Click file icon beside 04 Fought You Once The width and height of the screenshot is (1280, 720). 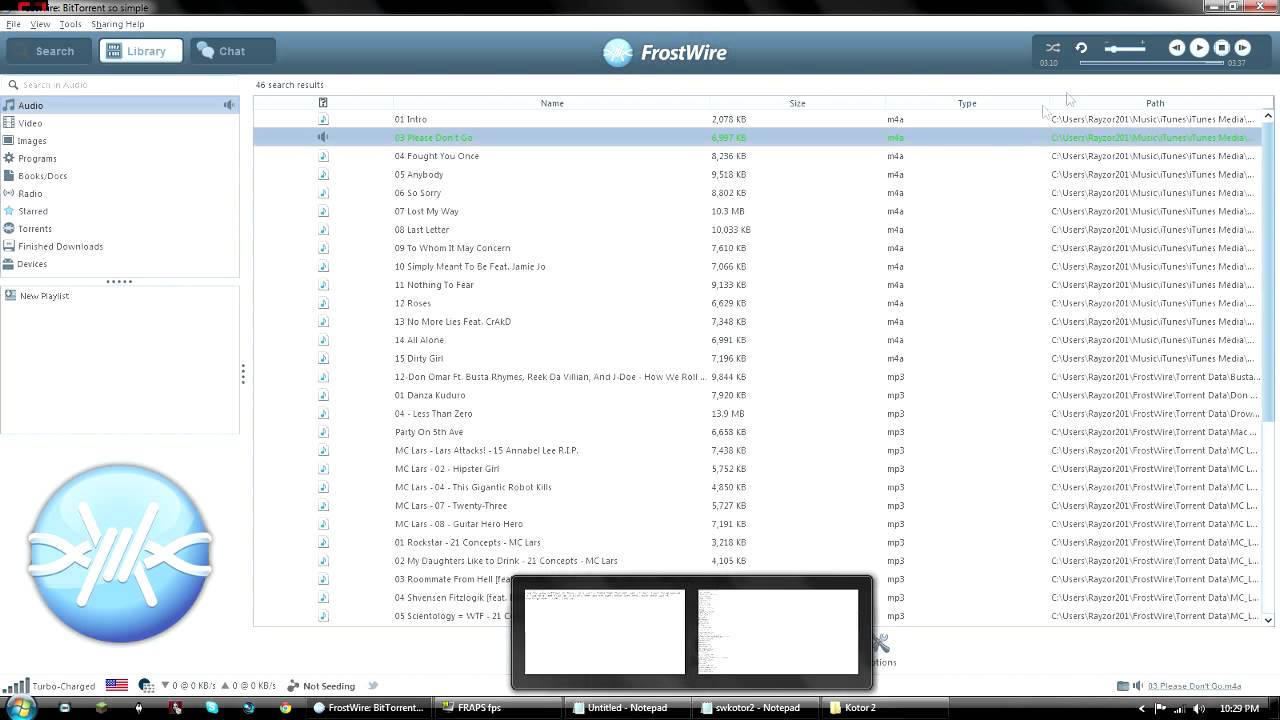(x=323, y=156)
